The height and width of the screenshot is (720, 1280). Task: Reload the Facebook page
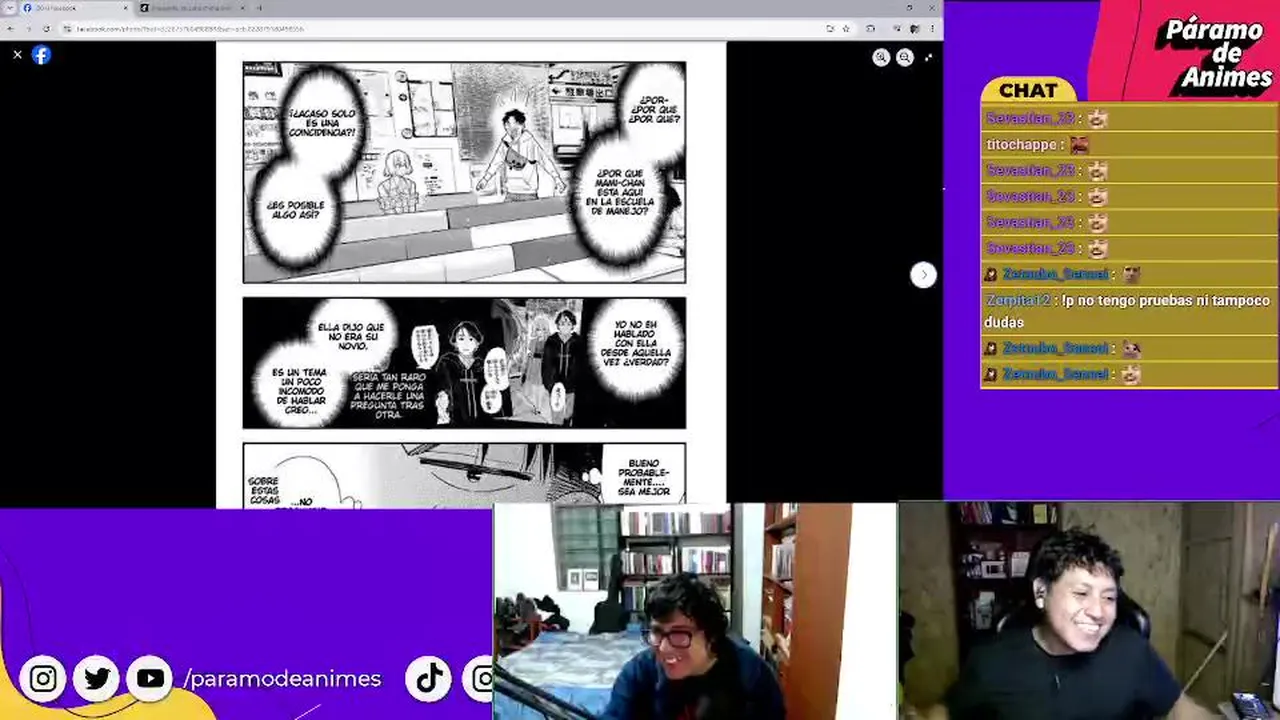[x=46, y=29]
